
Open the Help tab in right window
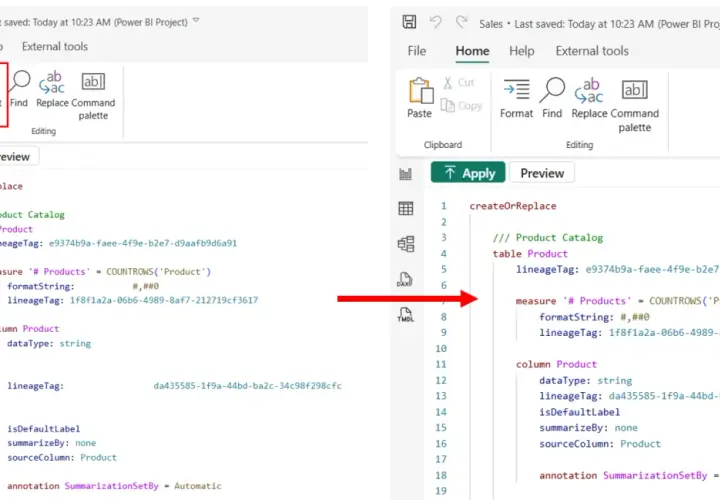[x=522, y=51]
